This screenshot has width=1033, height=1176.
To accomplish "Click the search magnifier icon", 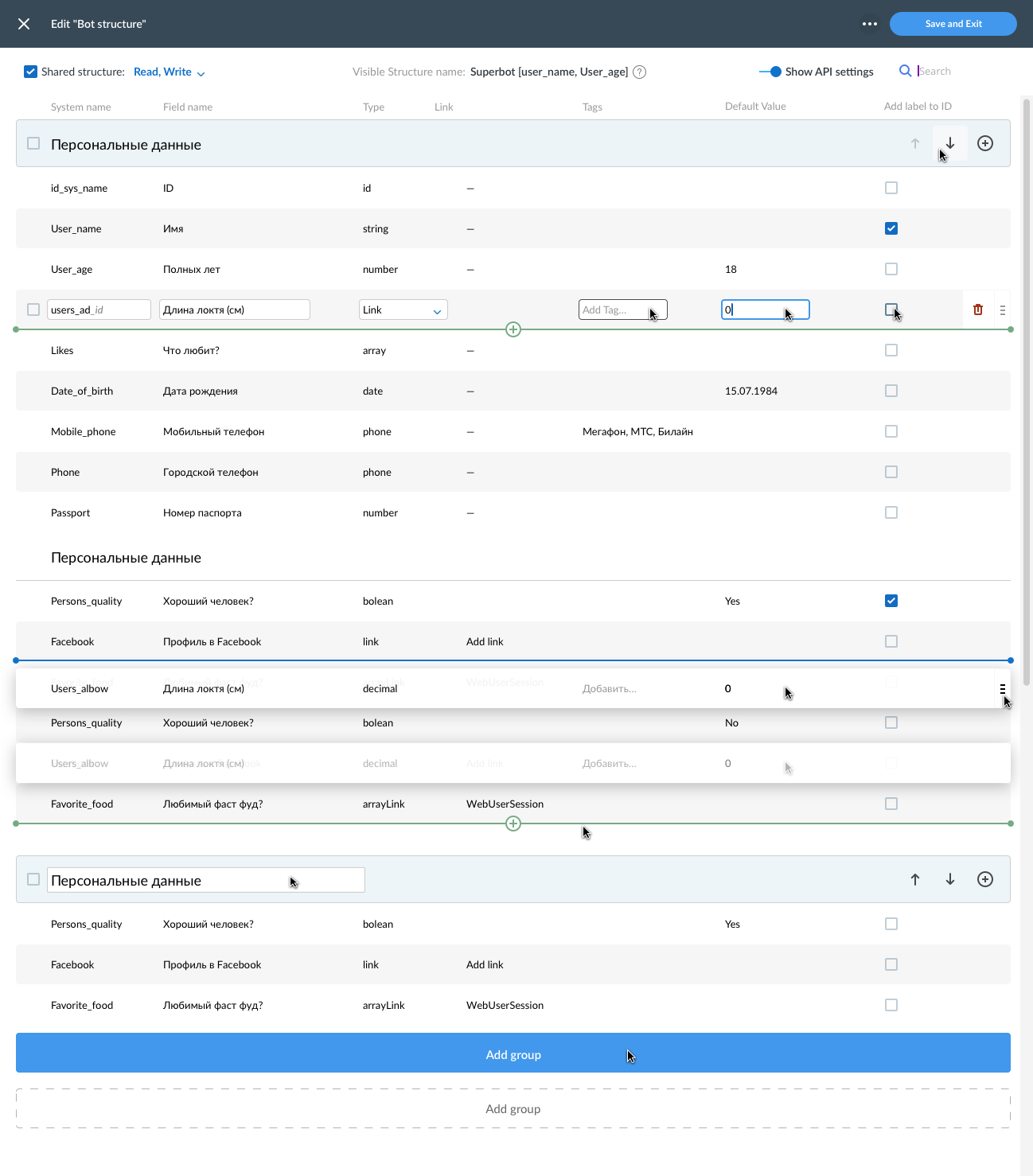I will click(x=905, y=71).
